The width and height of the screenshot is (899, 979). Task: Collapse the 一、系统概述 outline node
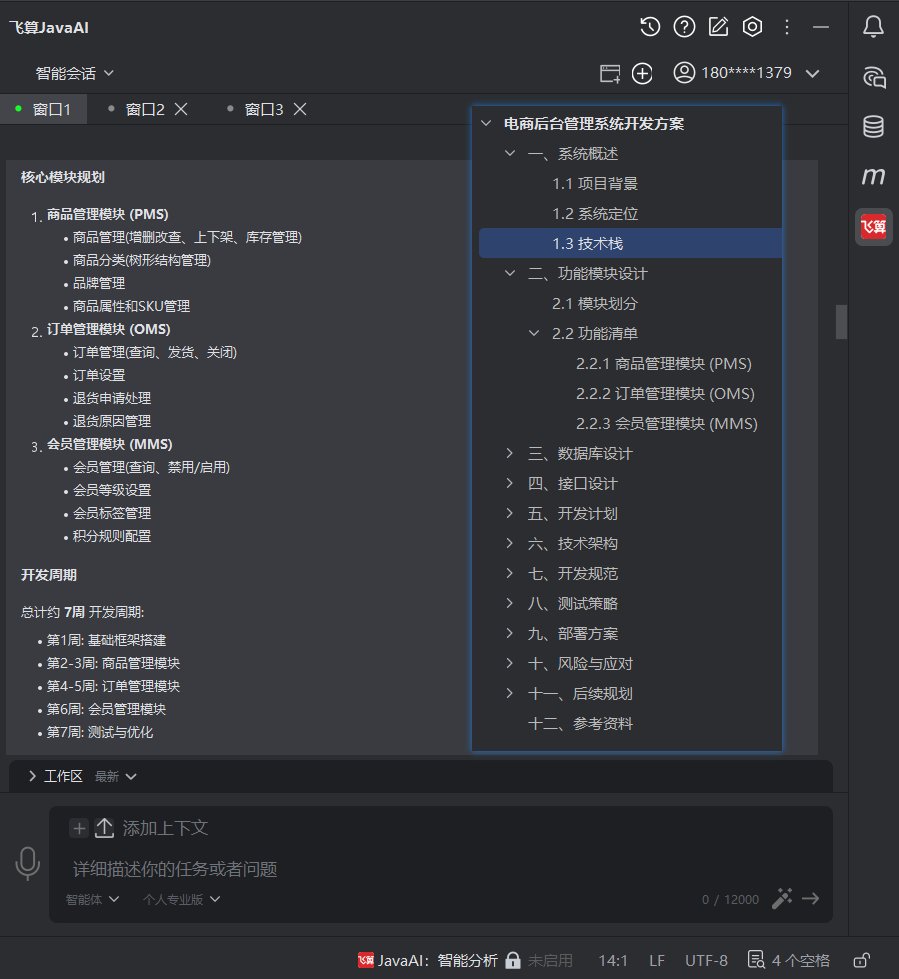510,154
